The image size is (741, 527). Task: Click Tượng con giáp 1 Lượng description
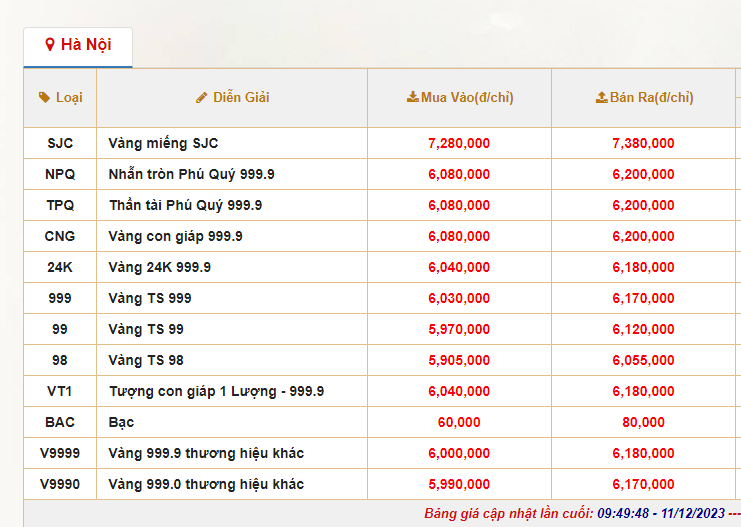(x=216, y=391)
